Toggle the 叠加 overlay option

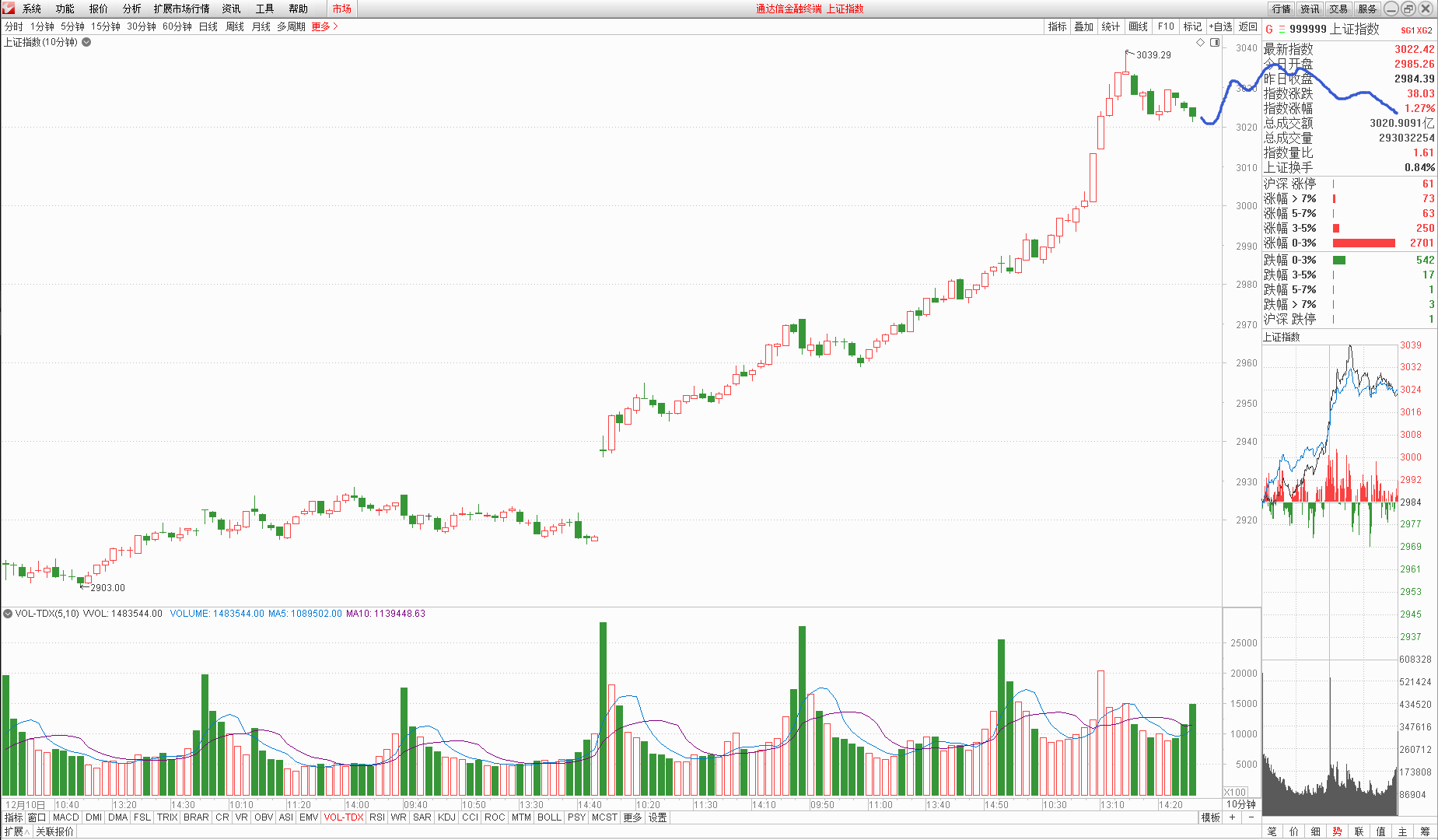[1083, 26]
